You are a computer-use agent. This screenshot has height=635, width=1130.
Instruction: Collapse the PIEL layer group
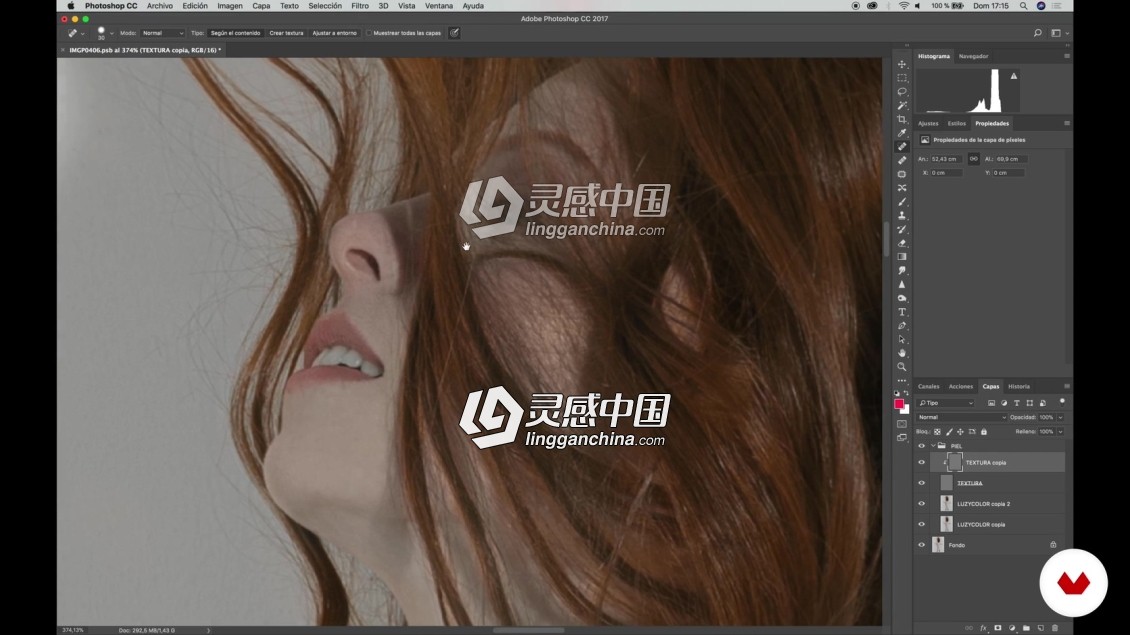pos(933,445)
